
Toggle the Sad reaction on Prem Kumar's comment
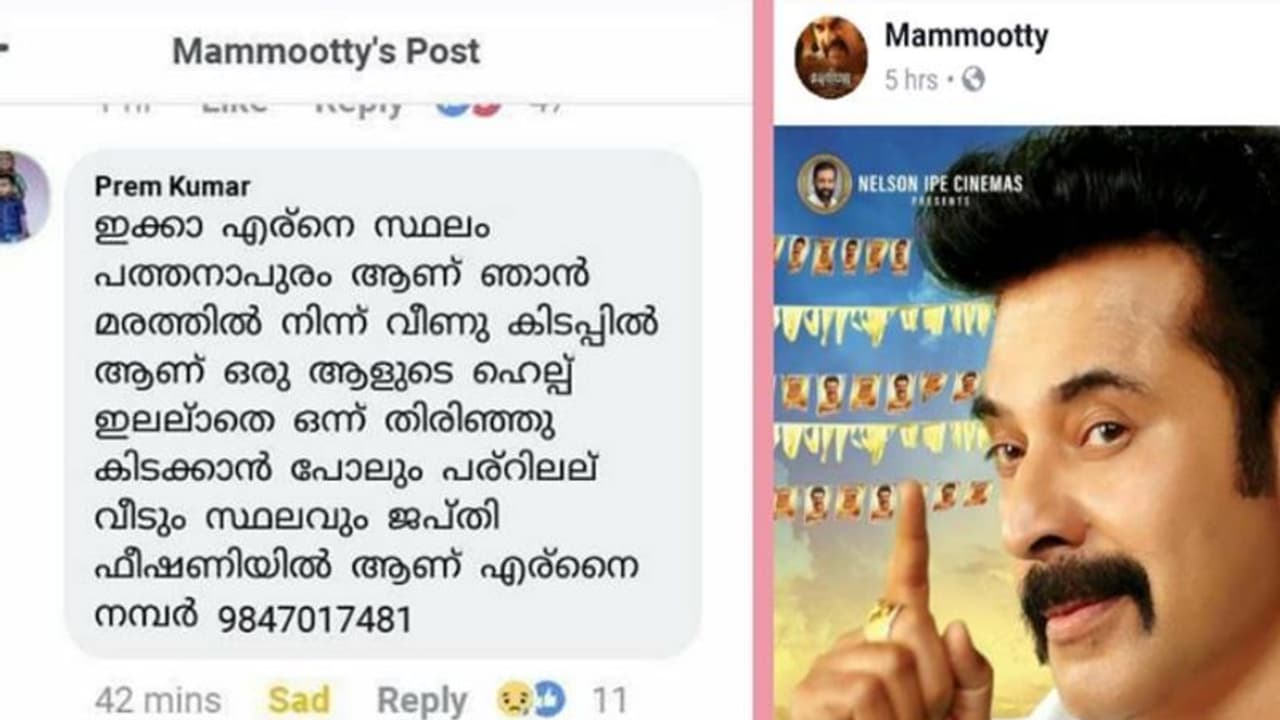pos(299,699)
